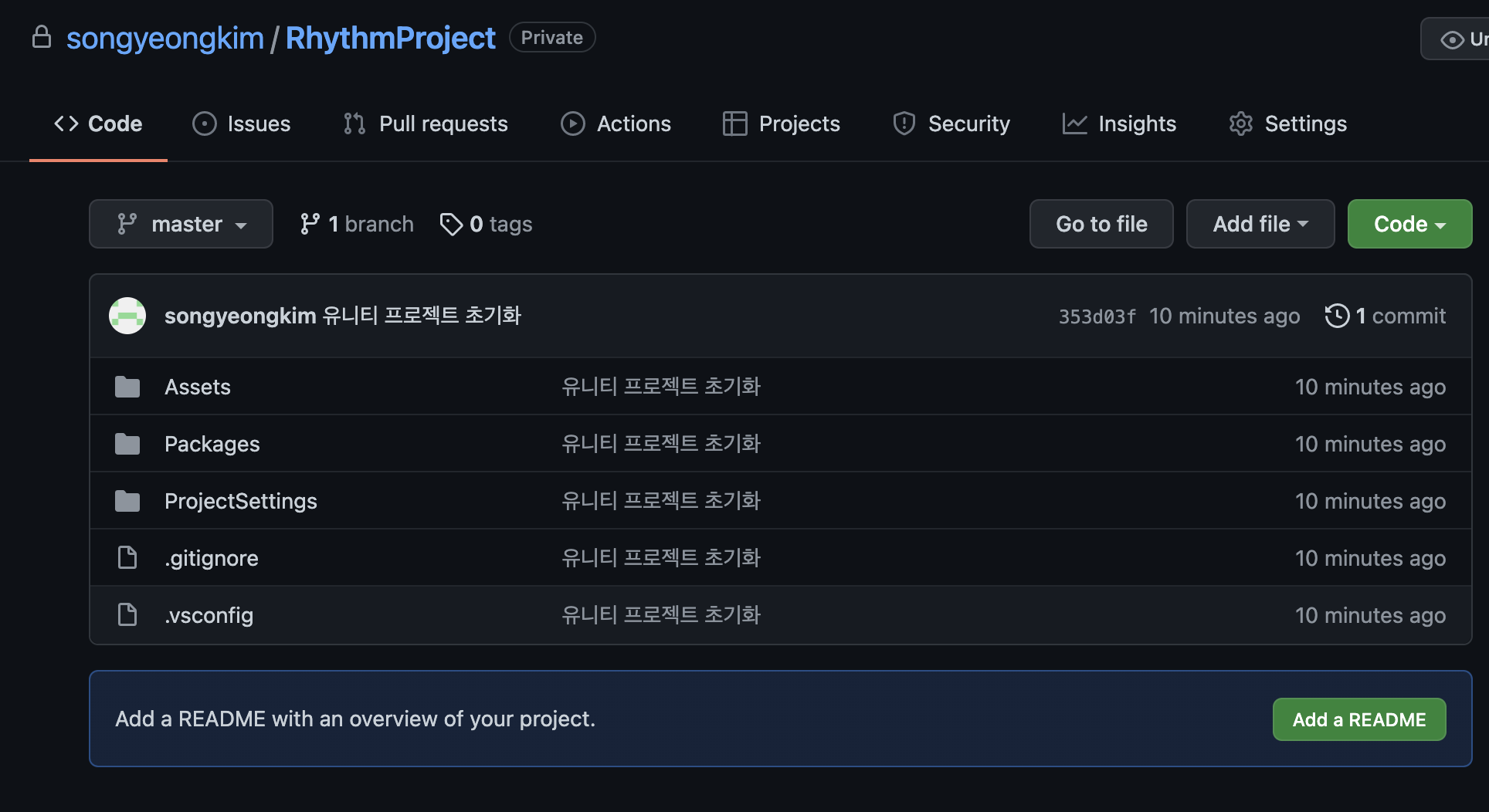Click songyeongkim's commit avatar
Image resolution: width=1489 pixels, height=812 pixels.
[x=127, y=316]
